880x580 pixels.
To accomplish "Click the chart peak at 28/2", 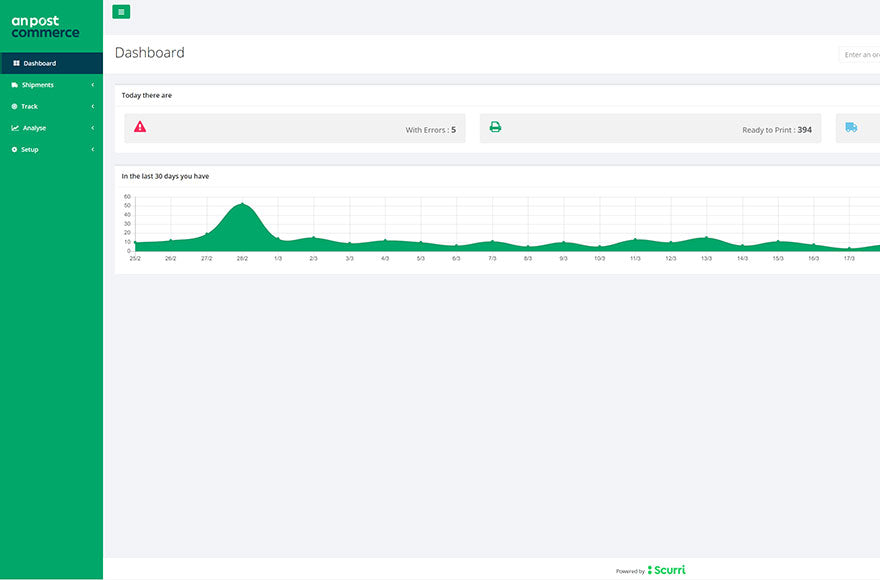I will pos(242,204).
